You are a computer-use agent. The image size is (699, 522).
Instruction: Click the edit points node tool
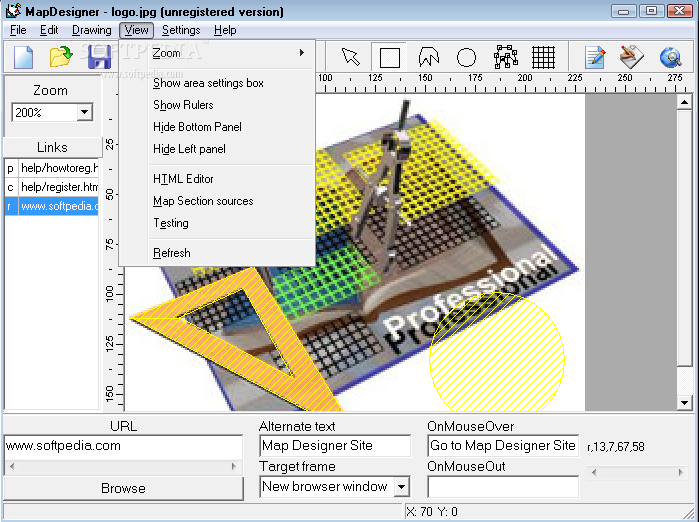click(506, 57)
